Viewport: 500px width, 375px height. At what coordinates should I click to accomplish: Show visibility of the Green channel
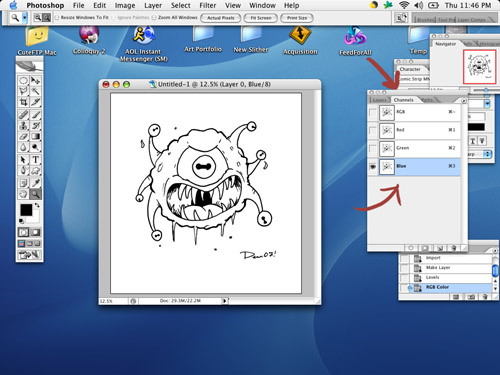click(x=373, y=149)
